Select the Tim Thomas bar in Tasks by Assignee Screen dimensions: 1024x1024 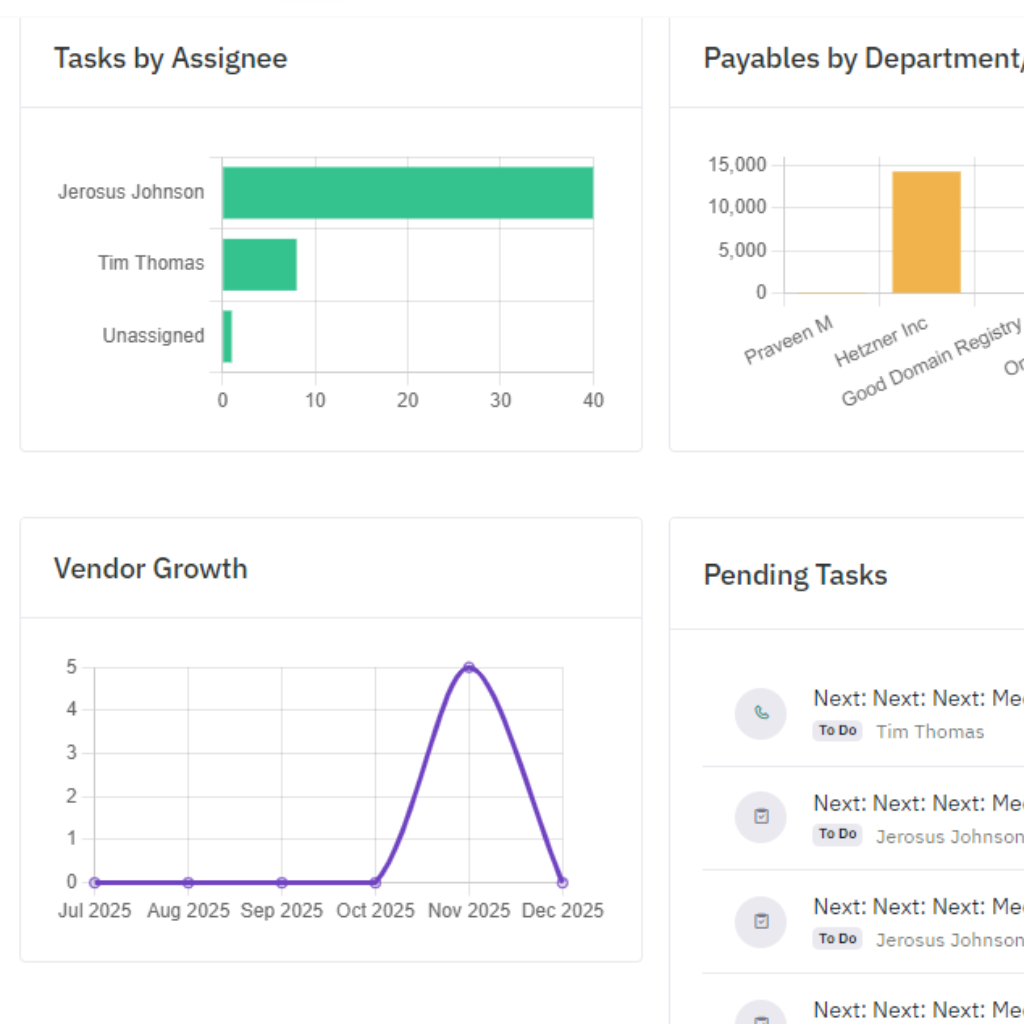pyautogui.click(x=258, y=263)
